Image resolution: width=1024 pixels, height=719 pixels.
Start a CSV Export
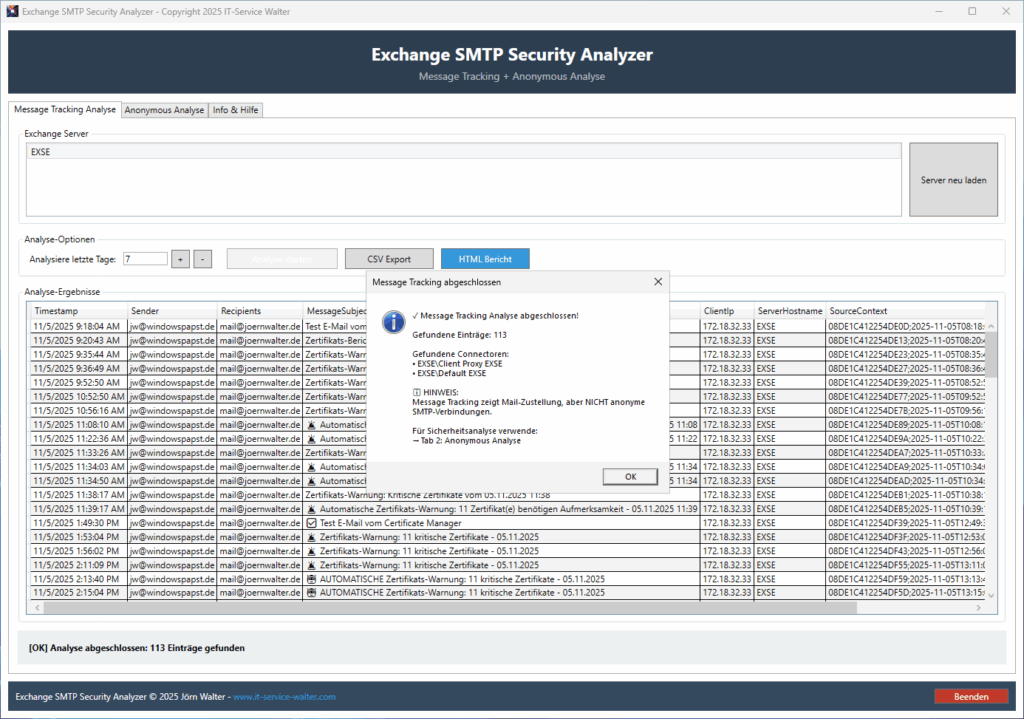[389, 258]
